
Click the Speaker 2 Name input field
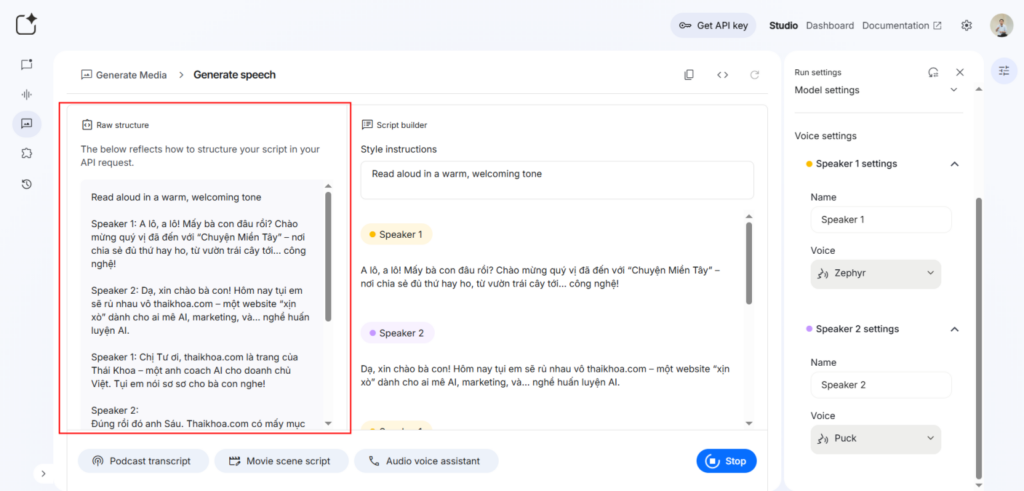(881, 385)
